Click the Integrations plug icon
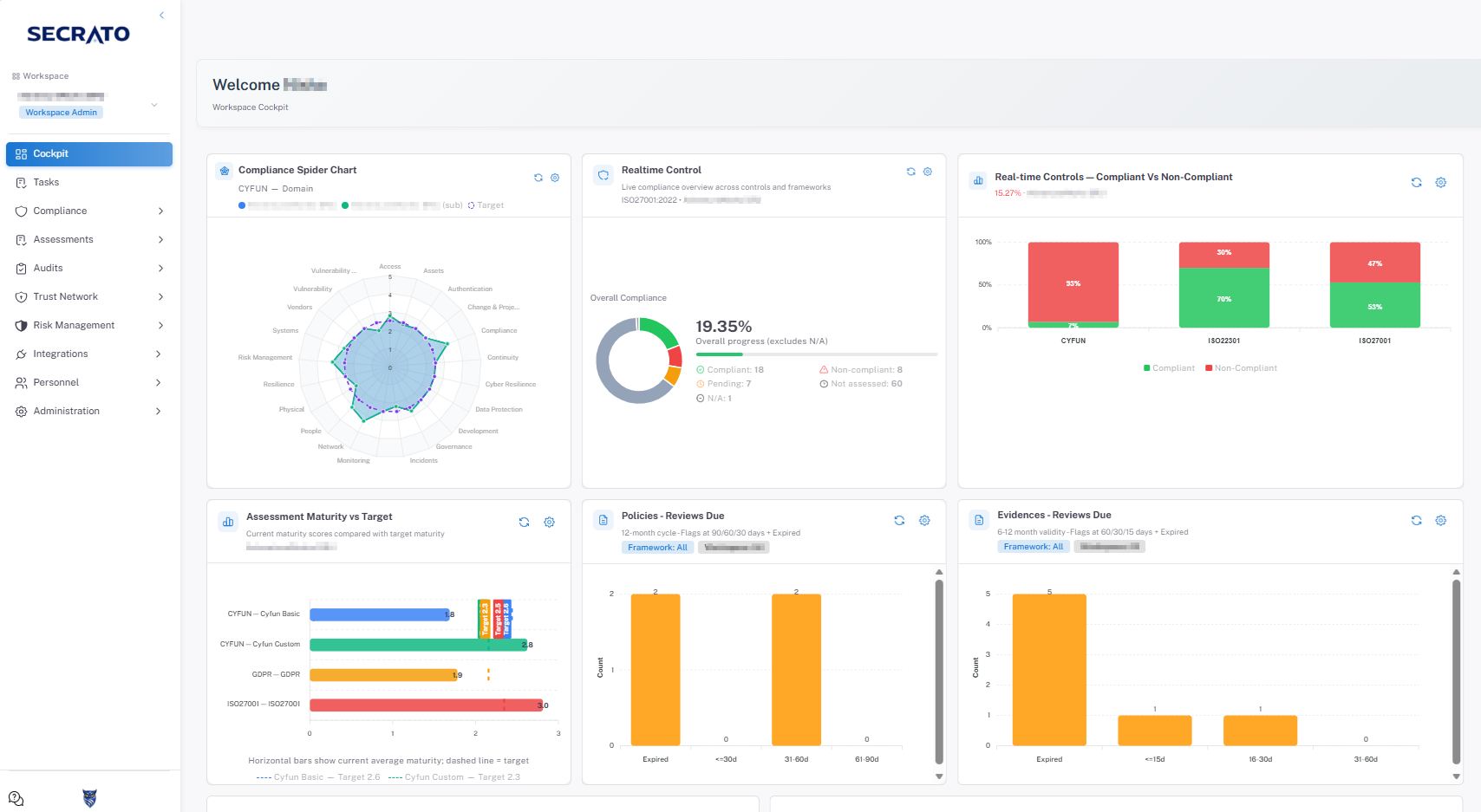Image resolution: width=1481 pixels, height=812 pixels. (22, 354)
